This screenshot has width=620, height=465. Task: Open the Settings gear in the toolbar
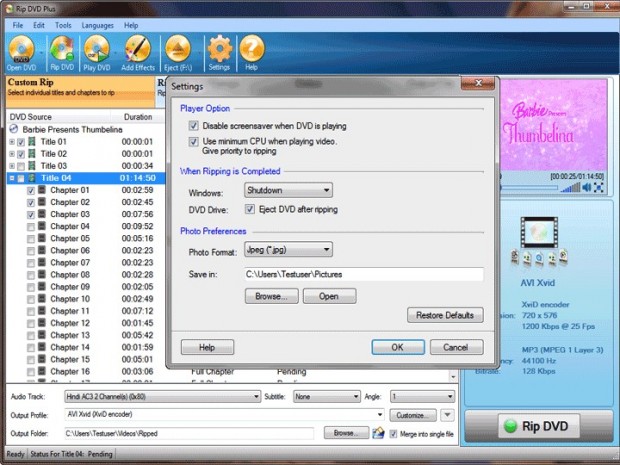(219, 53)
